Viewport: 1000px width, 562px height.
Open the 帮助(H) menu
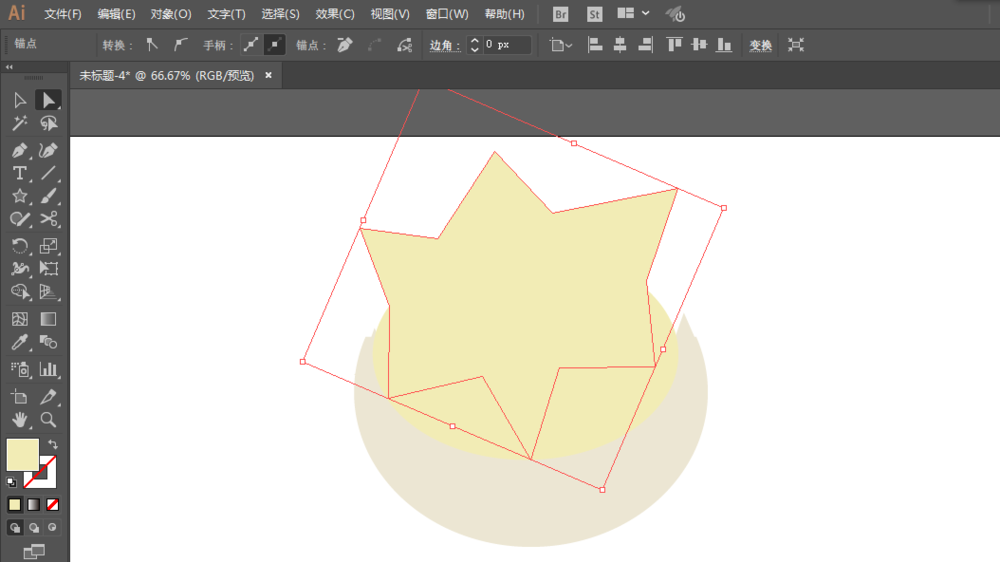click(x=504, y=14)
